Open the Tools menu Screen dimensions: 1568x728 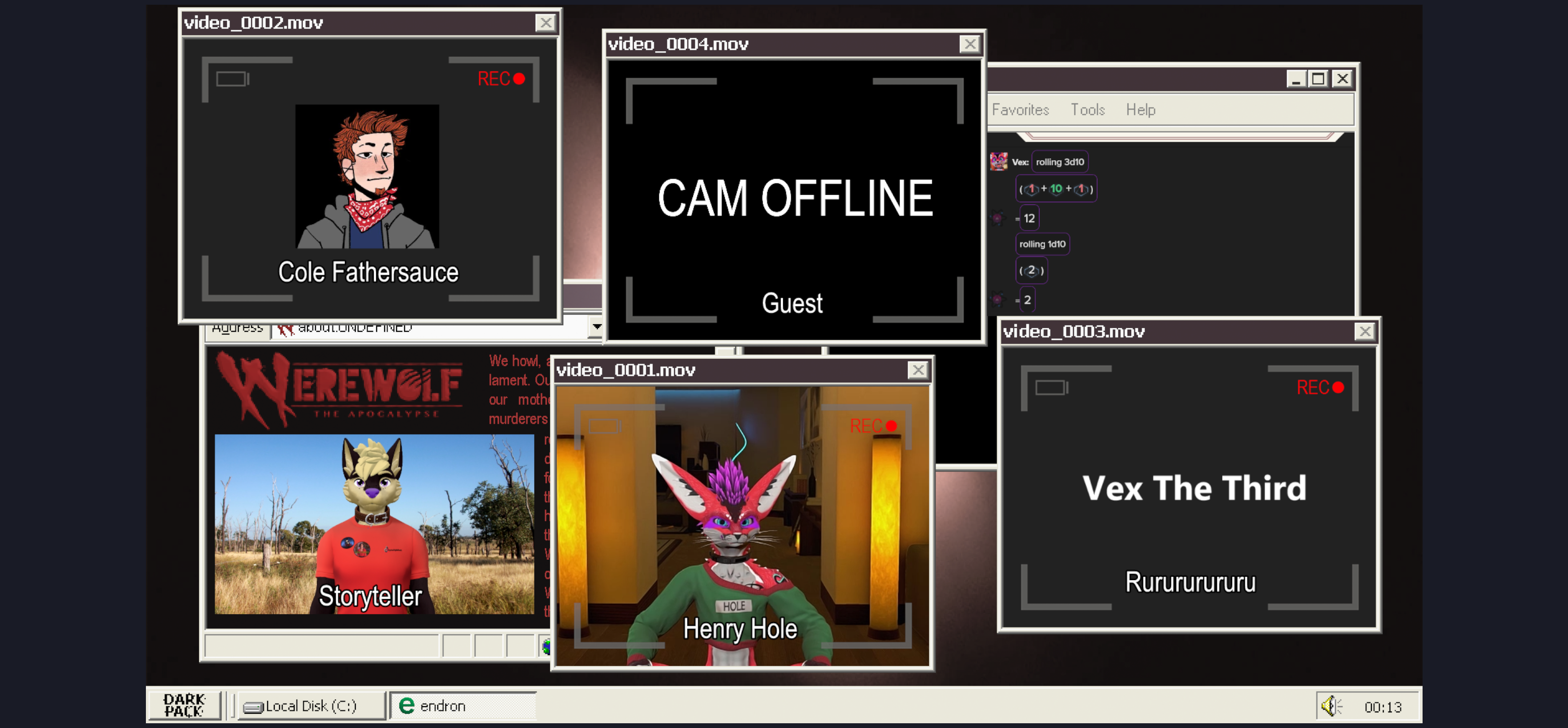(1087, 109)
